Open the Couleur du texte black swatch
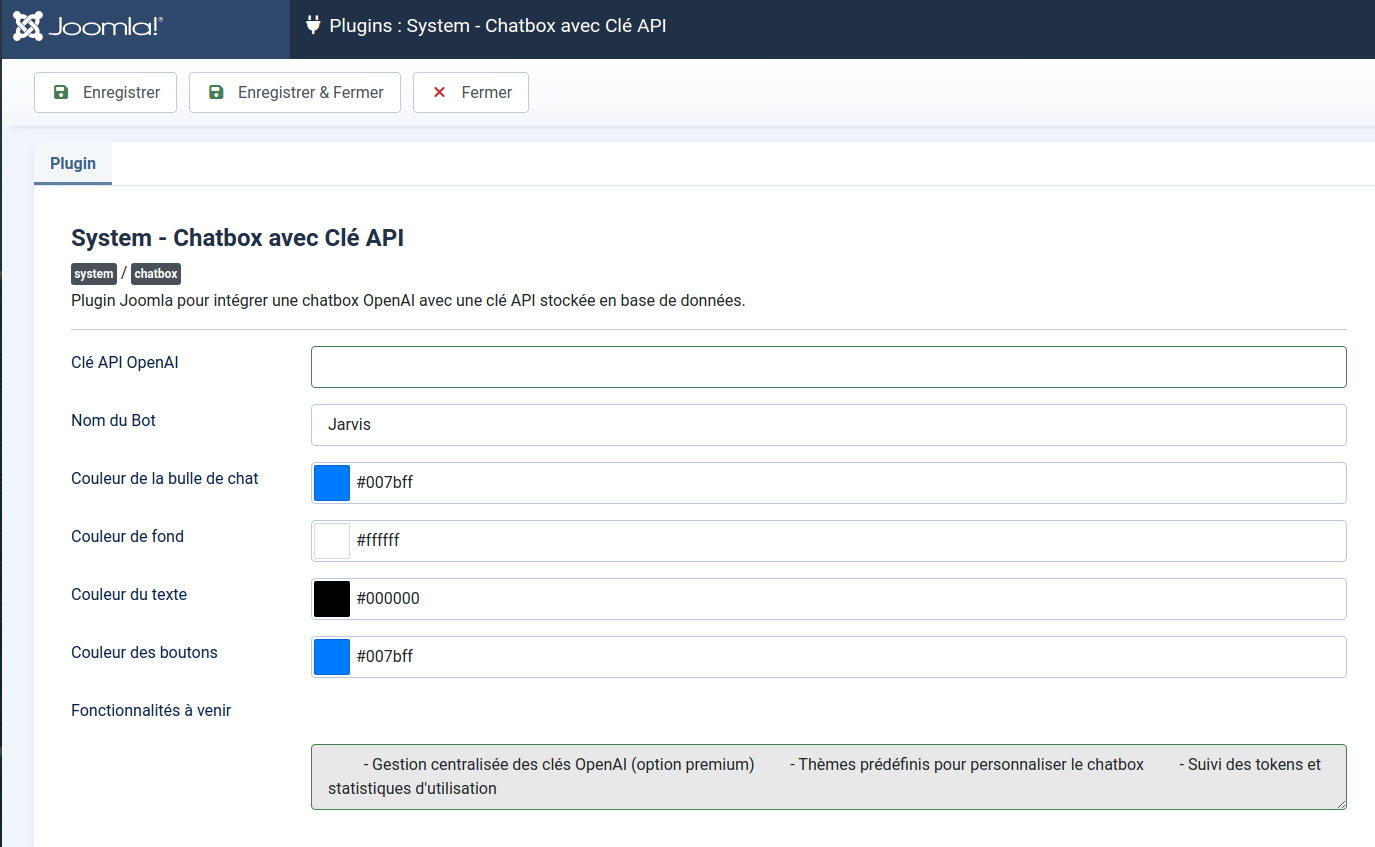The image size is (1375, 847). [x=332, y=599]
